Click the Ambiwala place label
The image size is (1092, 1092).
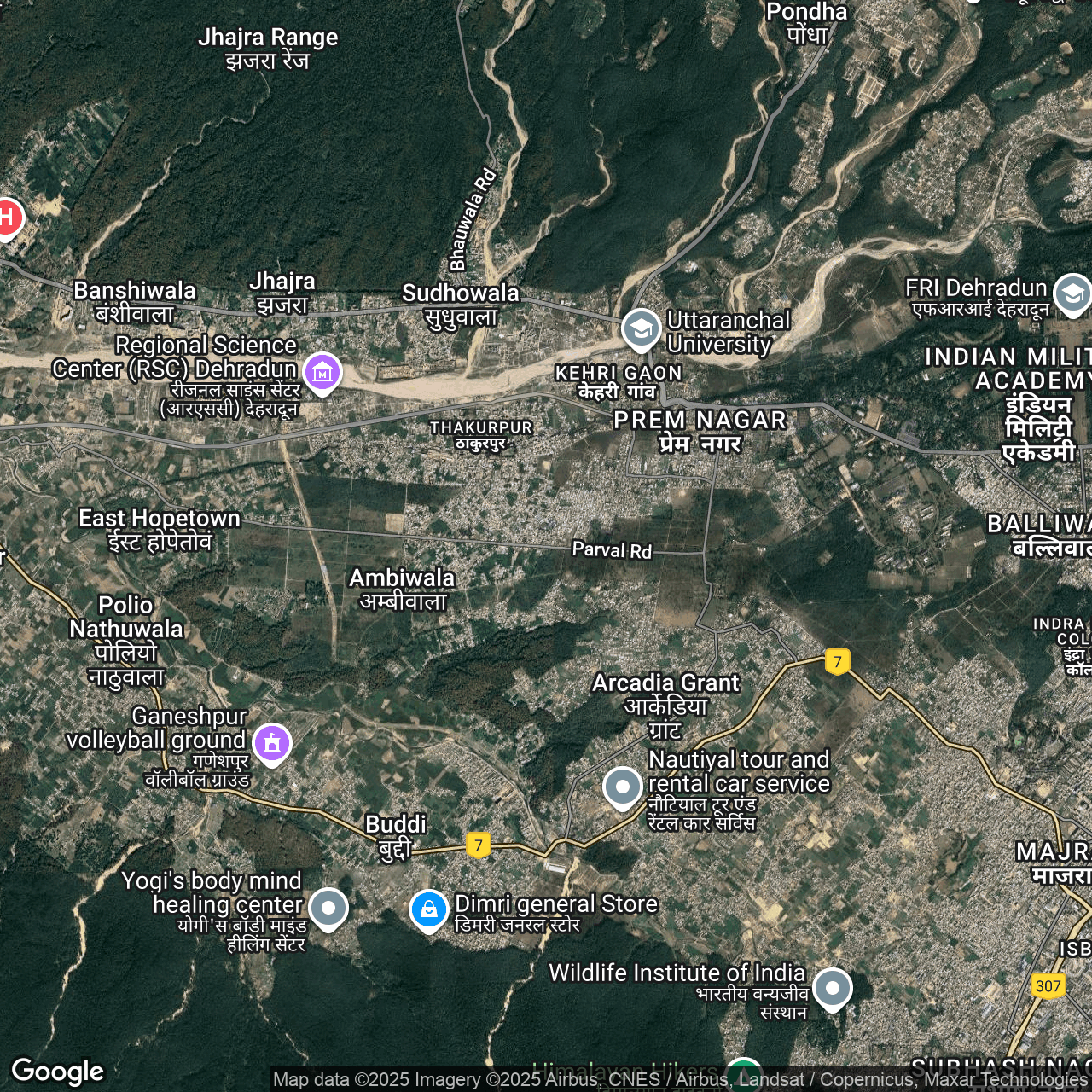click(x=402, y=589)
